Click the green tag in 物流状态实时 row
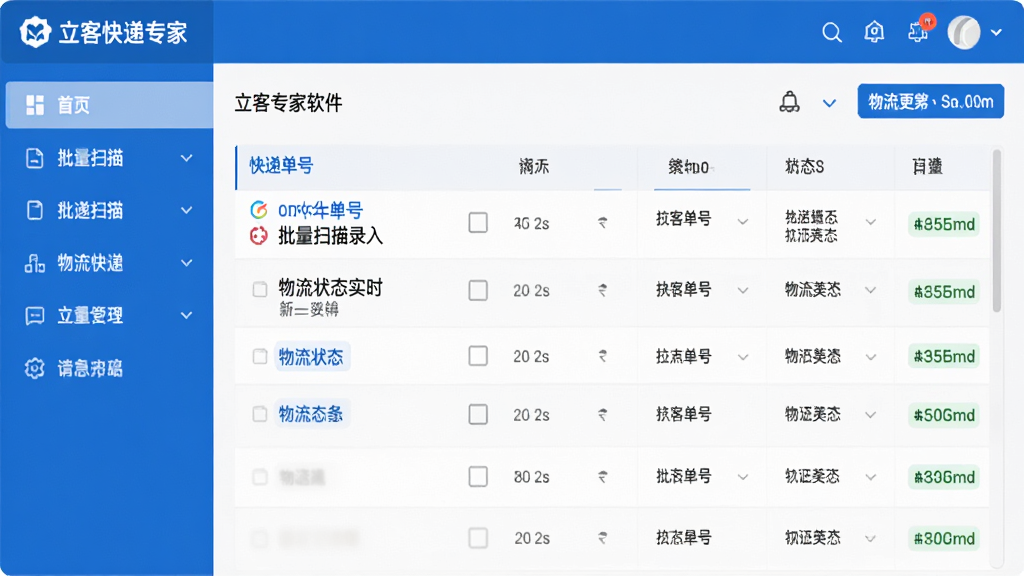 pos(944,291)
